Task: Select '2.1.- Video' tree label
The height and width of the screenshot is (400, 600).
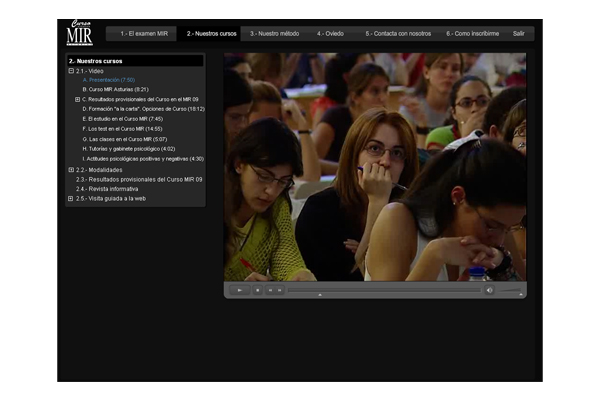Action: point(90,71)
